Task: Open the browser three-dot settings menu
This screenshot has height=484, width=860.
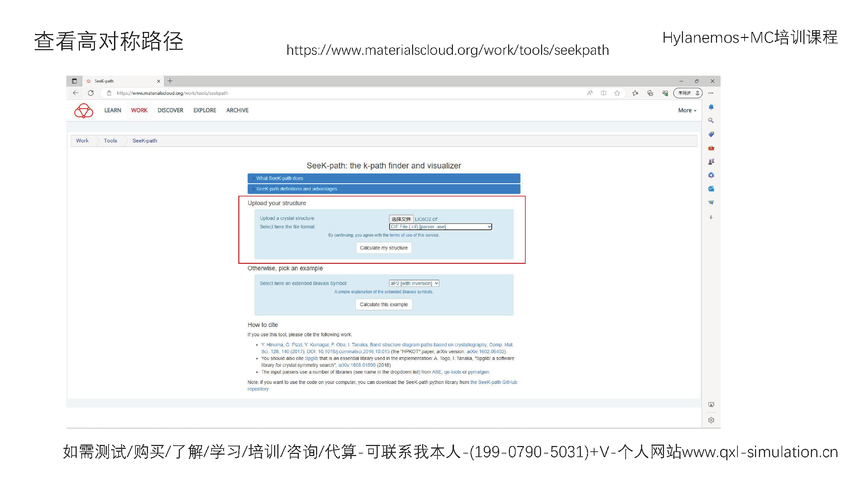Action: pyautogui.click(x=711, y=93)
